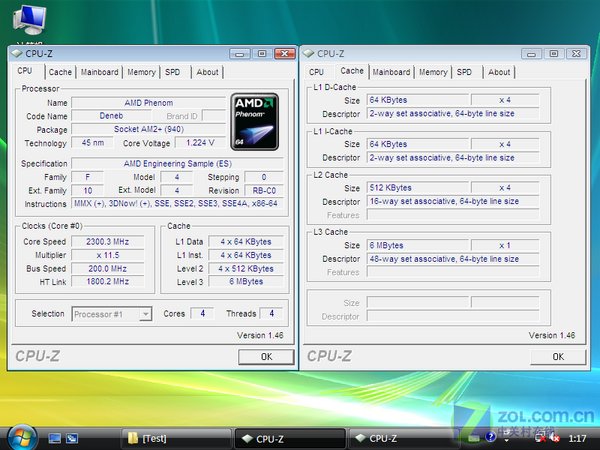Open Mainboard tab in left window
Screen dimensions: 600x450
(99, 72)
